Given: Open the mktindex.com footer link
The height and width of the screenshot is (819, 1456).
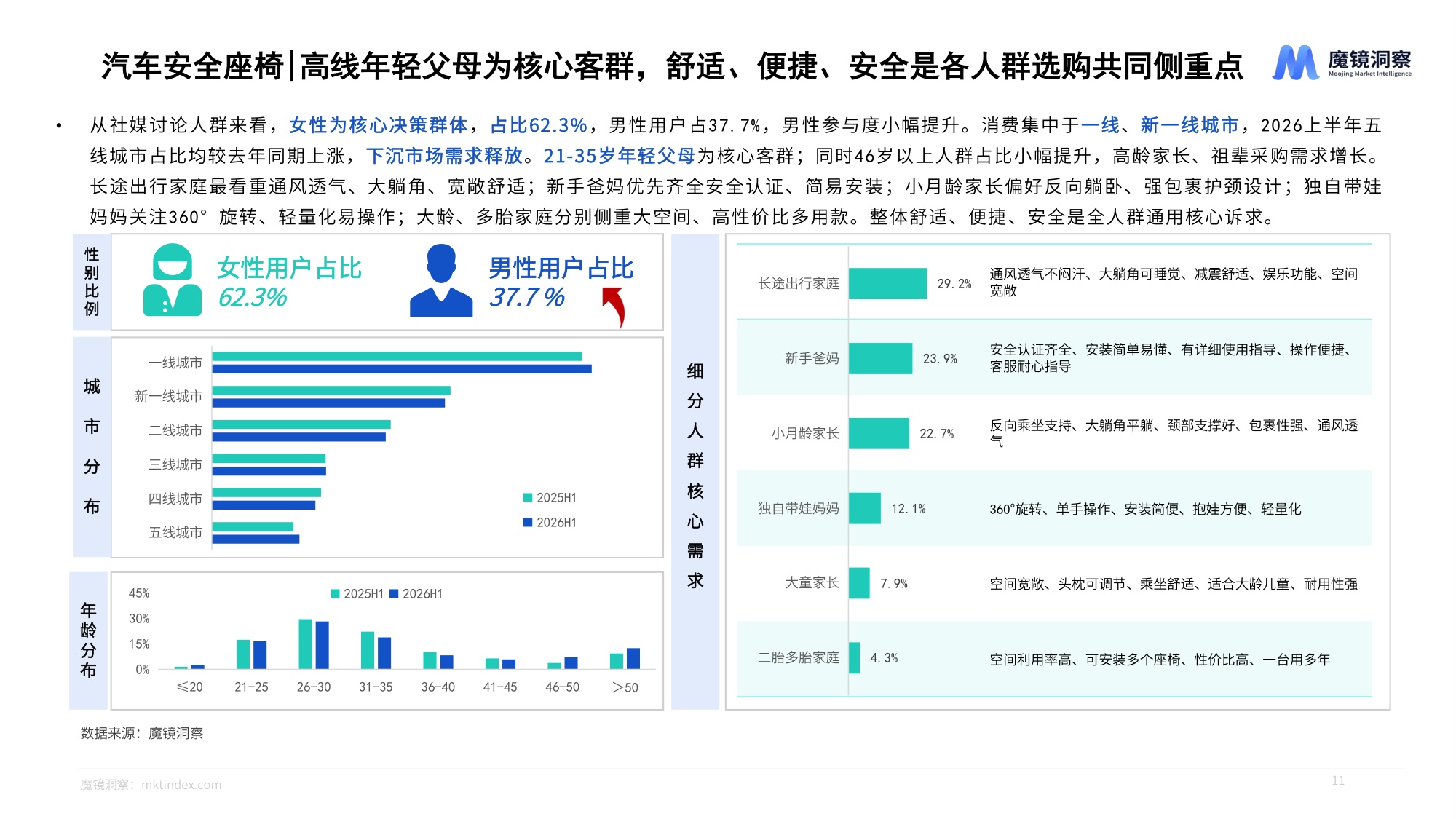Looking at the screenshot, I should tap(181, 785).
